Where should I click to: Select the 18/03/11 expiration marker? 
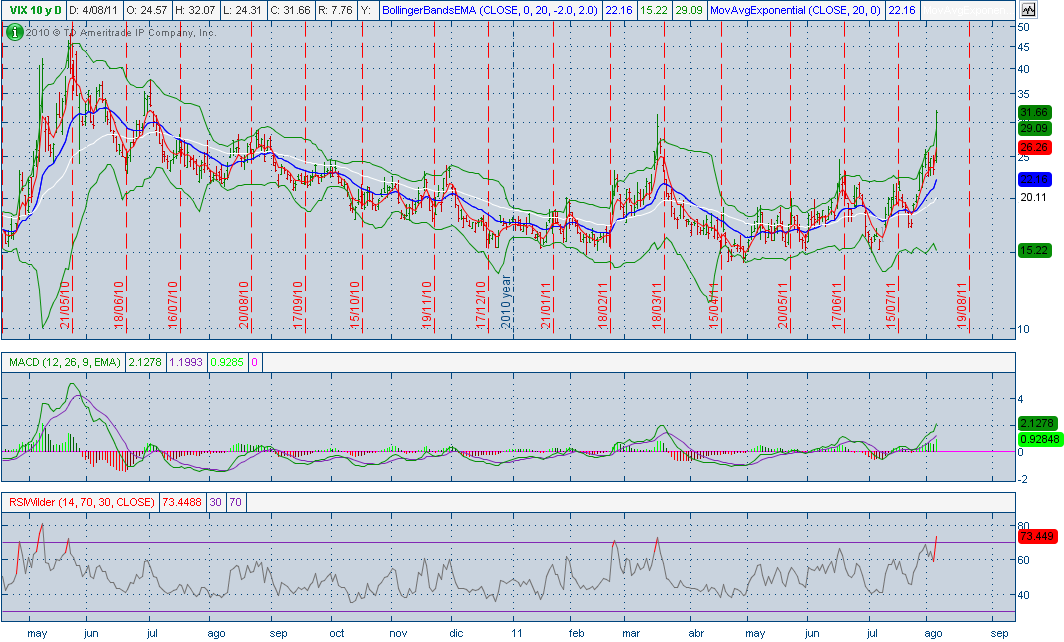coord(658,305)
